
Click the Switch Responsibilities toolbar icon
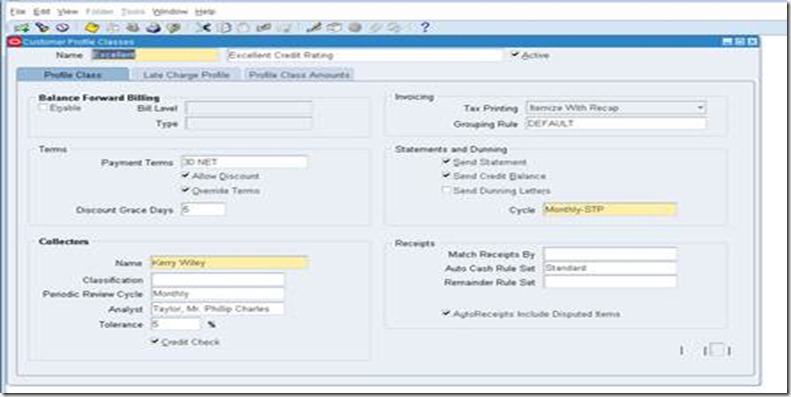[133, 28]
